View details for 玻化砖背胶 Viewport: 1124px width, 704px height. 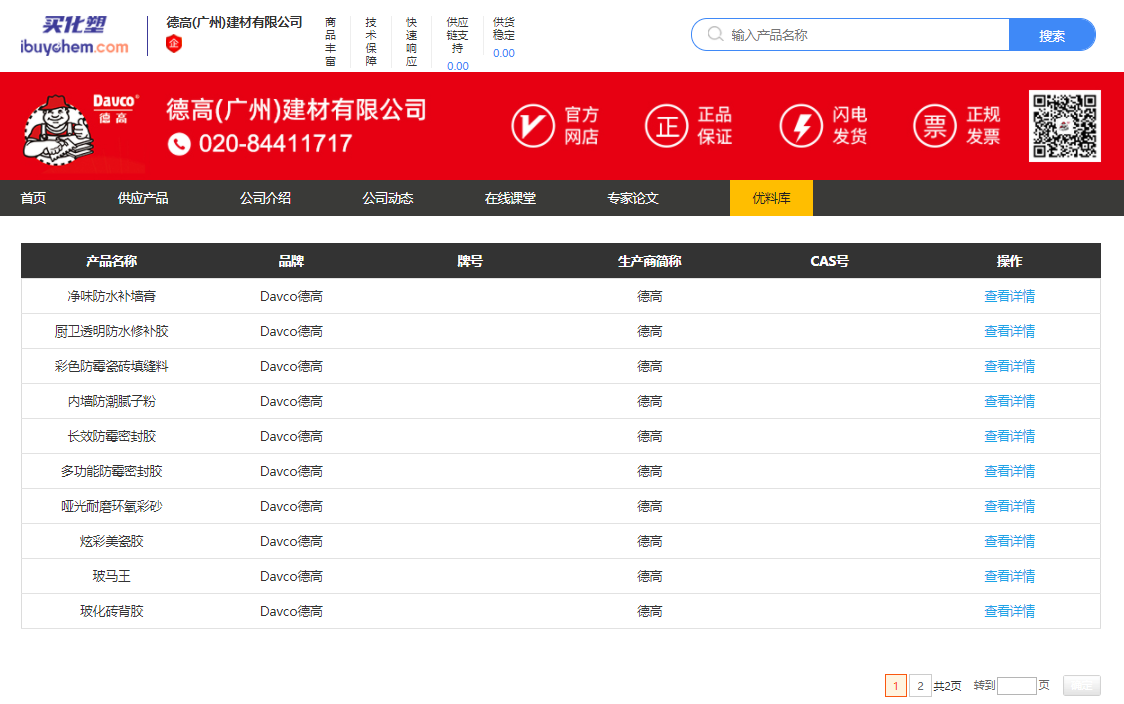coord(1009,612)
